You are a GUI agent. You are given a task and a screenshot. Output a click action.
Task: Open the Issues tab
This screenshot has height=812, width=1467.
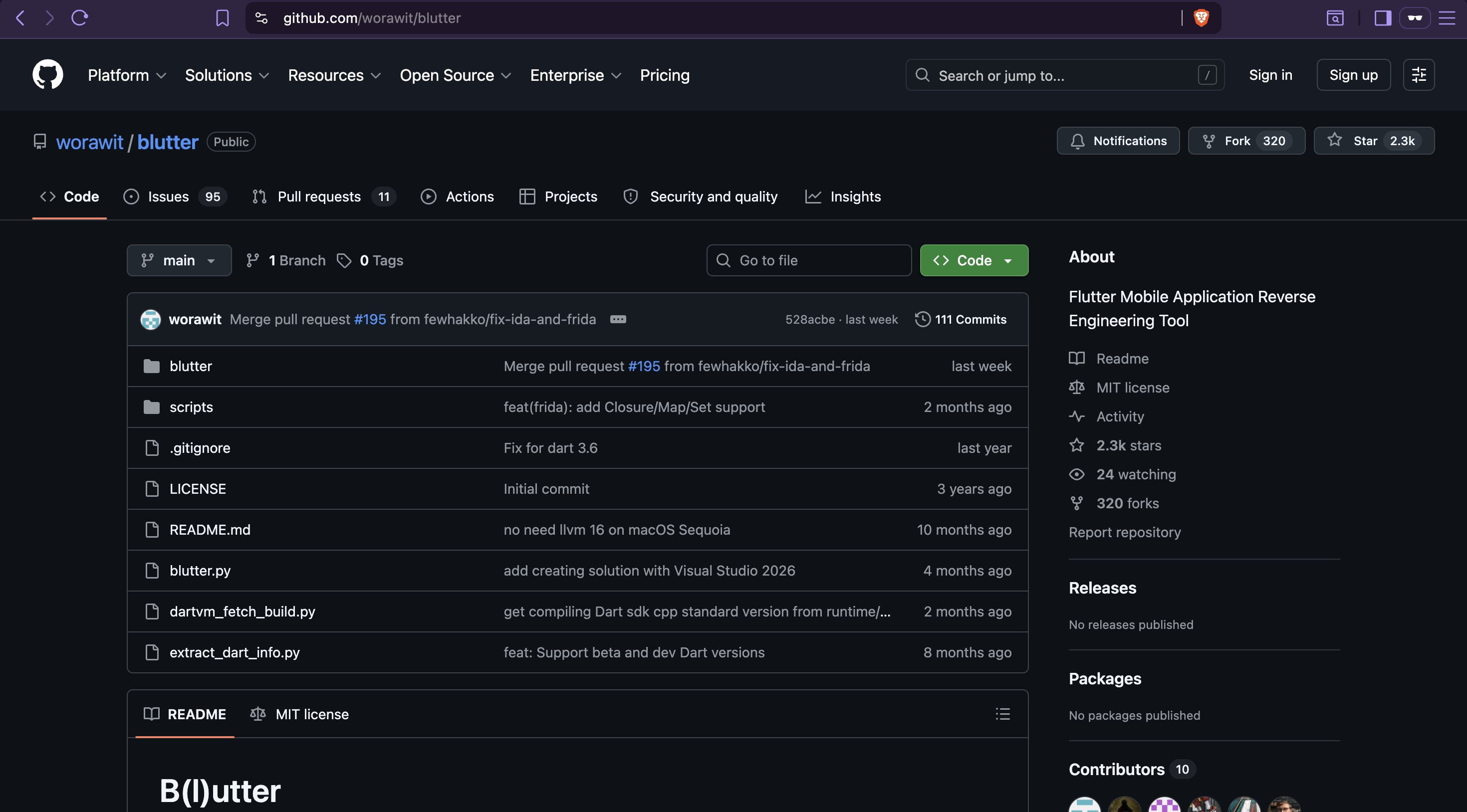tap(175, 197)
